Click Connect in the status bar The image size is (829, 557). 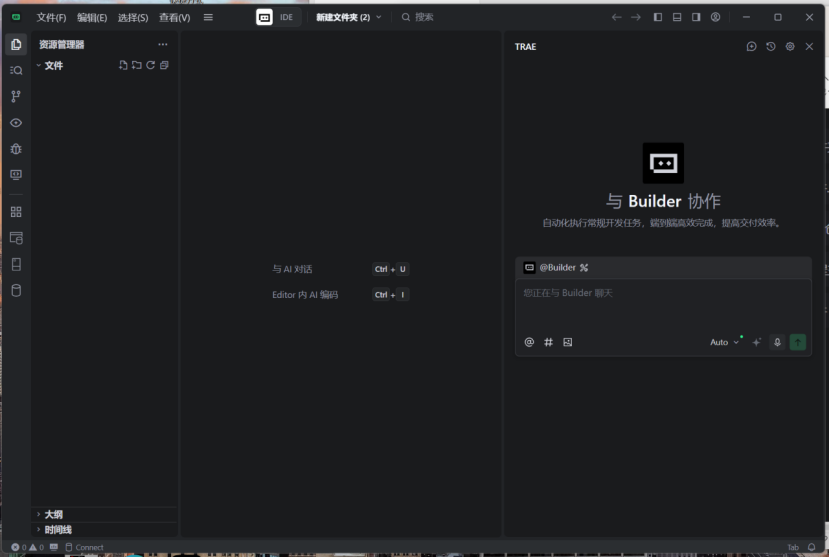coord(85,547)
